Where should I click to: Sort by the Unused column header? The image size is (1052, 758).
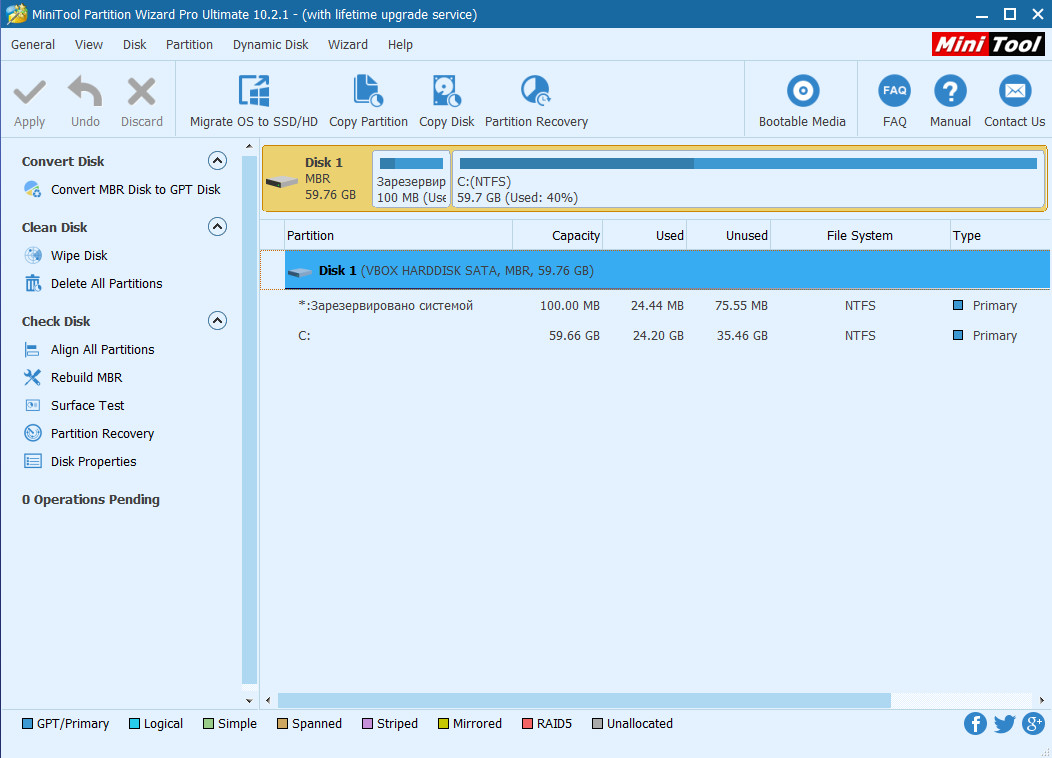[x=729, y=235]
